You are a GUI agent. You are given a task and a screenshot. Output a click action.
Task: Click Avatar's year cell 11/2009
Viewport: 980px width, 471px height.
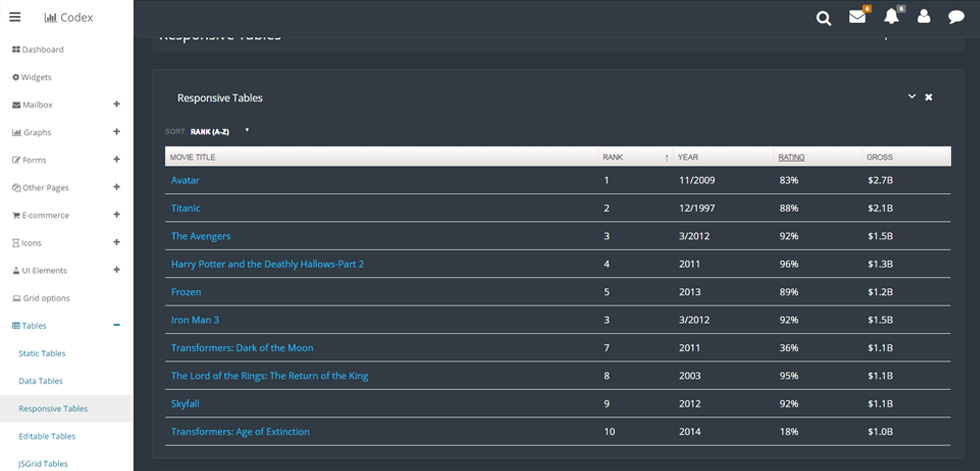697,180
